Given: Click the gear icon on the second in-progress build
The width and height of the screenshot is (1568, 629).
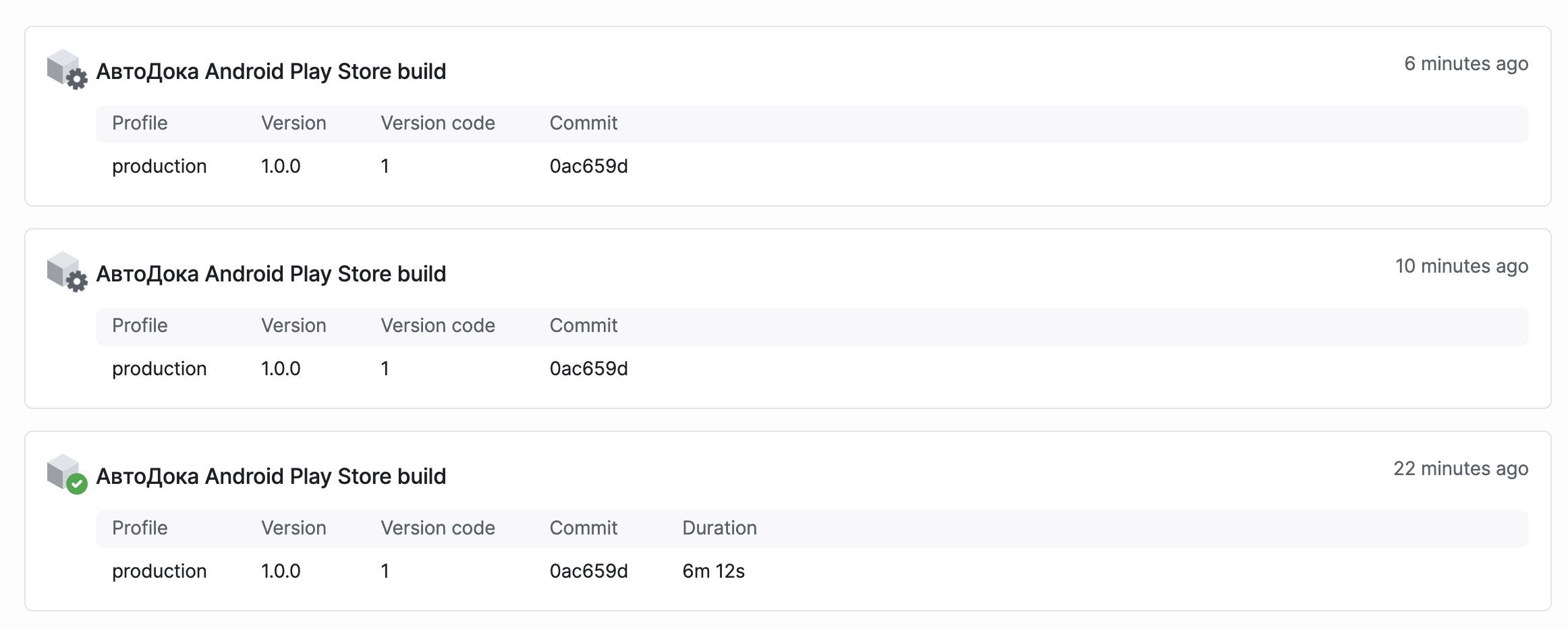Looking at the screenshot, I should 76,282.
